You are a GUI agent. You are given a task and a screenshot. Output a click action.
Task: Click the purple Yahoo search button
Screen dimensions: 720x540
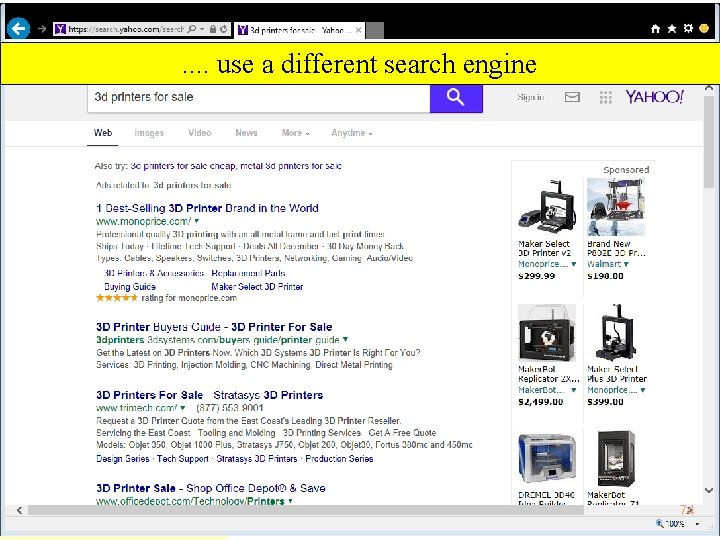point(456,97)
